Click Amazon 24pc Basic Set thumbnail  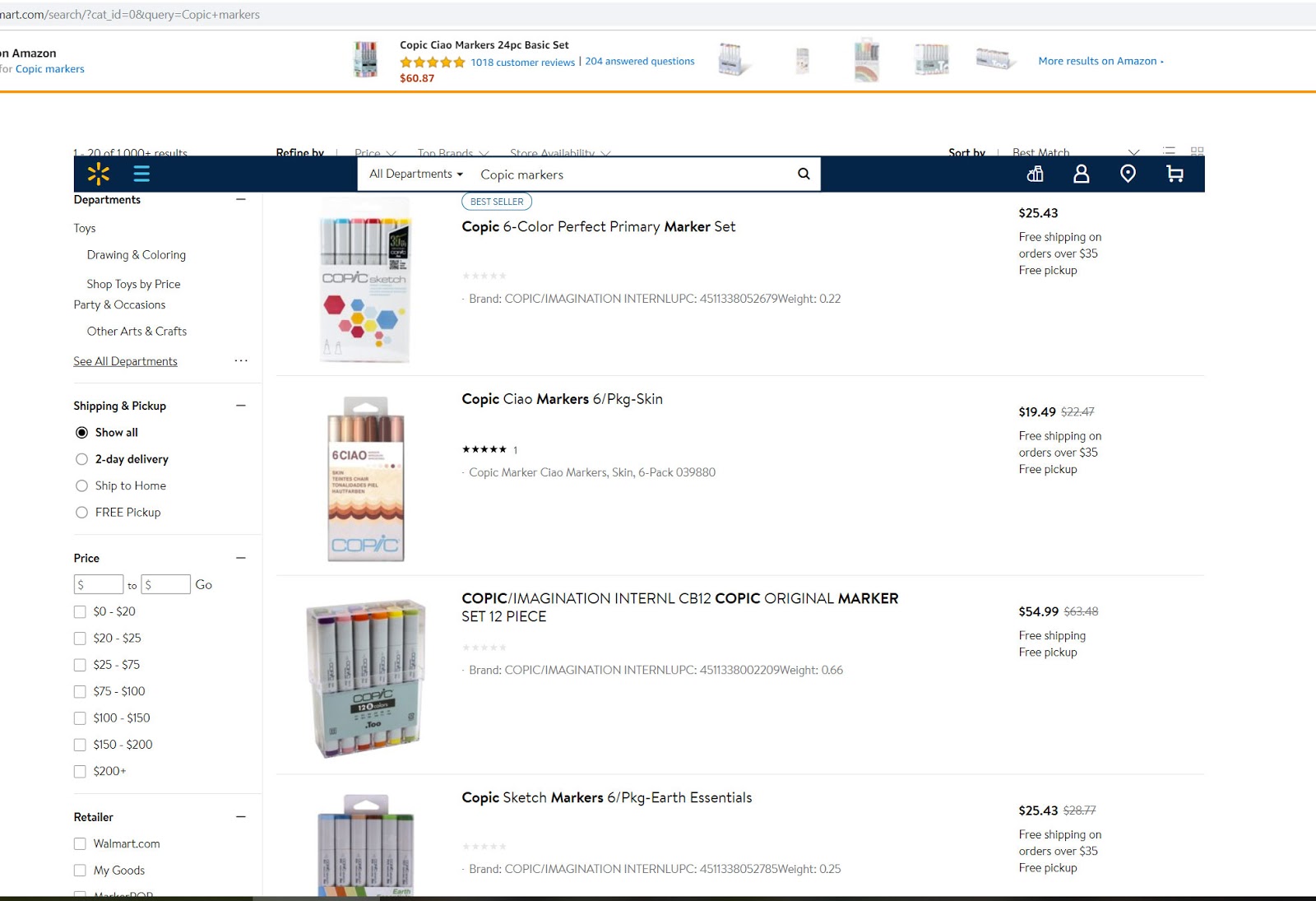[365, 59]
